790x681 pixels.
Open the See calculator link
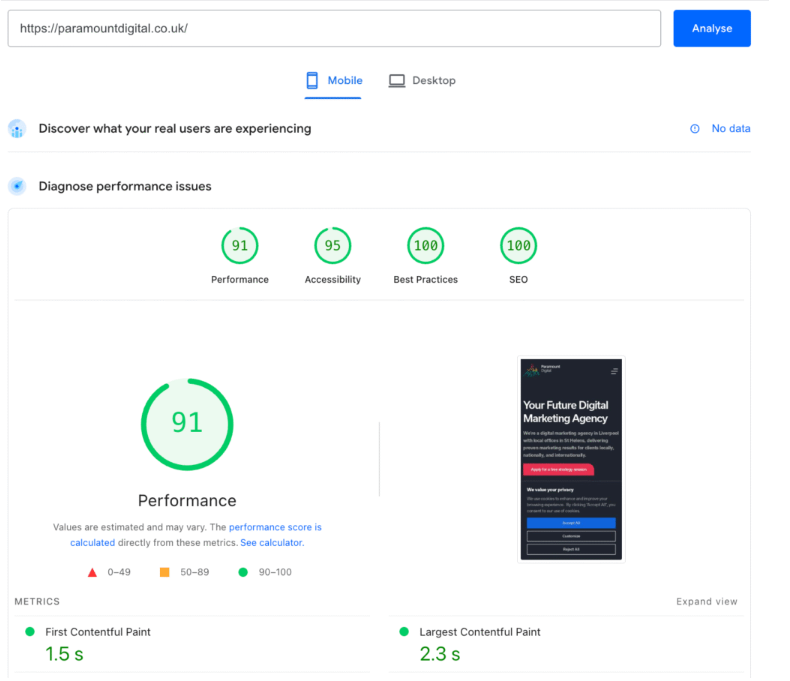point(272,543)
